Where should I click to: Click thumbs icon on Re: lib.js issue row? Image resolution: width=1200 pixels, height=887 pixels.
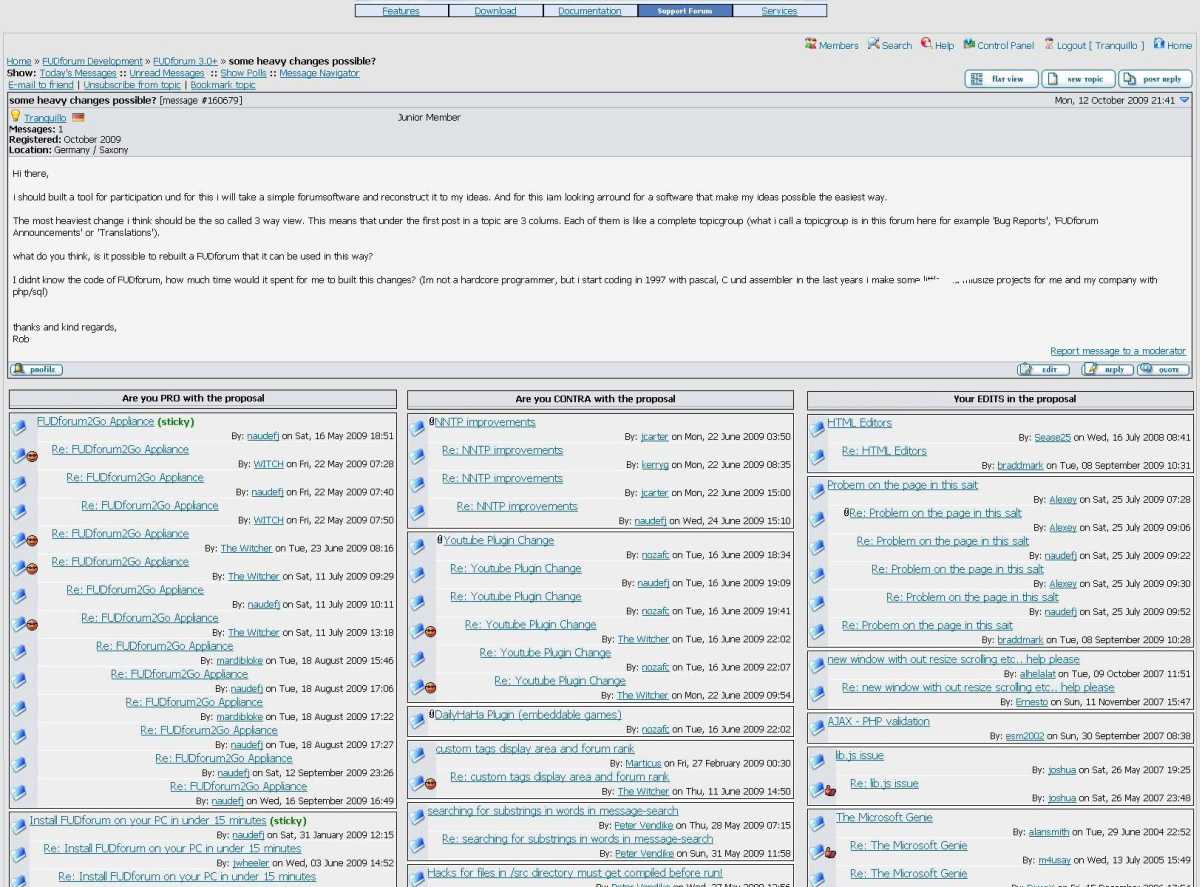830,791
